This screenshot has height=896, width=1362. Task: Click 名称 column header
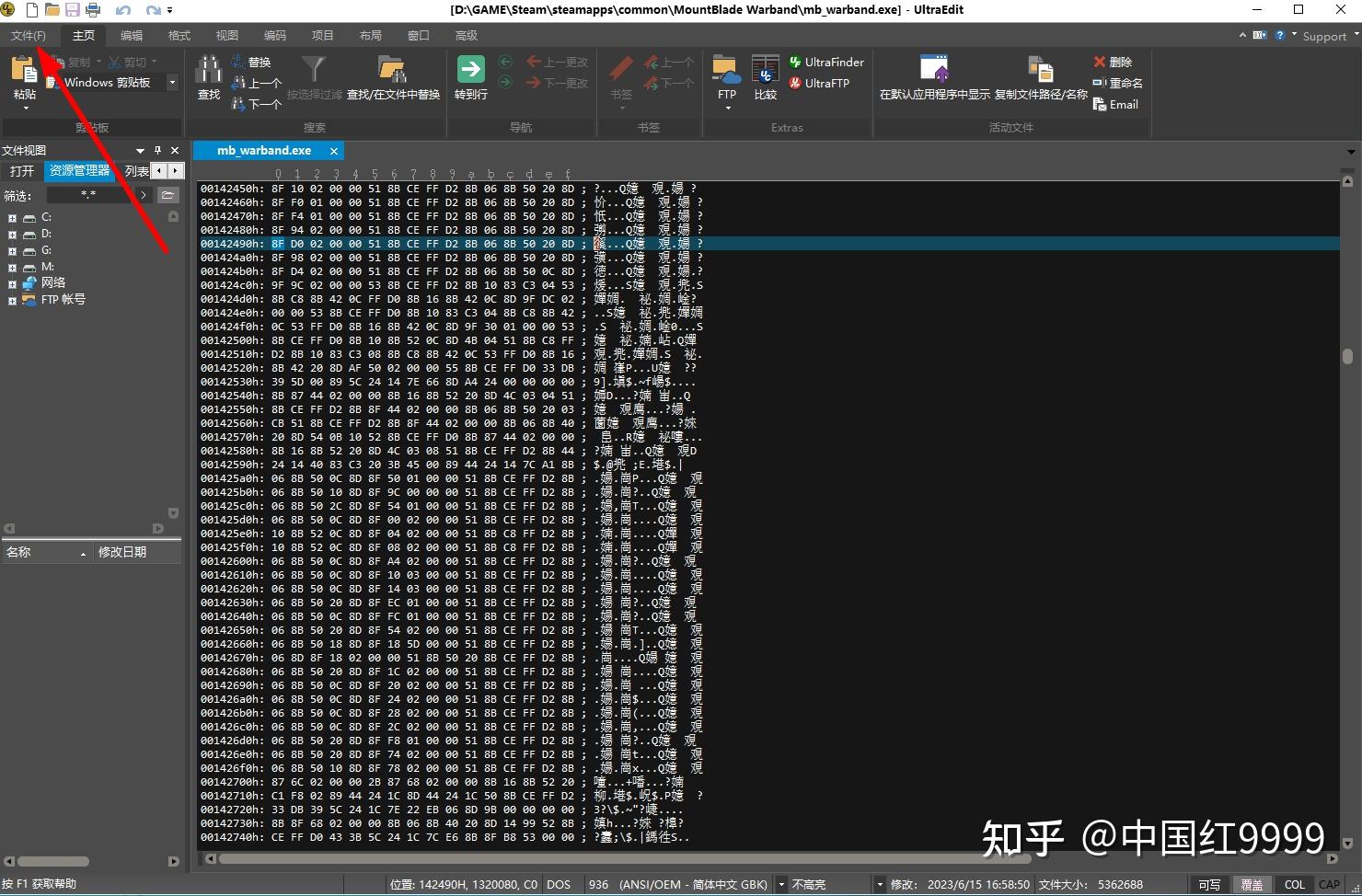tap(46, 552)
